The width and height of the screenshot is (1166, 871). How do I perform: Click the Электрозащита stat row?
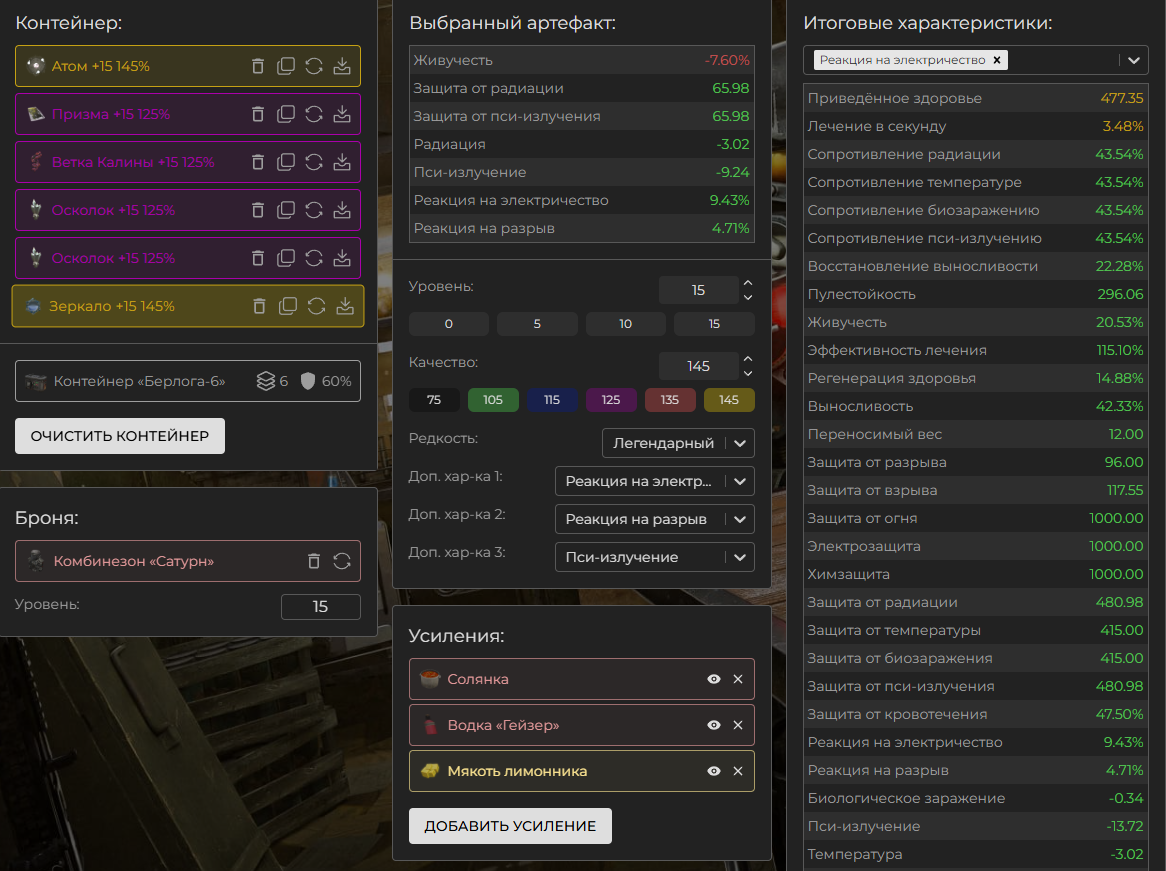pos(976,547)
